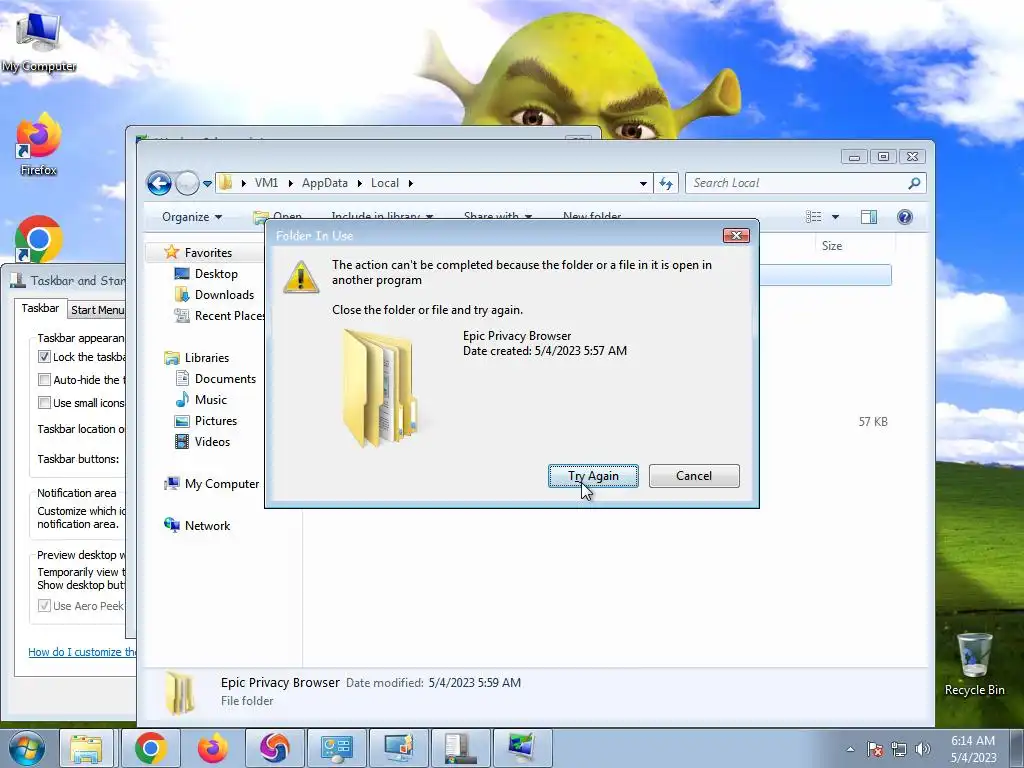
Task: Open My Computer desktop icon
Action: (x=39, y=42)
